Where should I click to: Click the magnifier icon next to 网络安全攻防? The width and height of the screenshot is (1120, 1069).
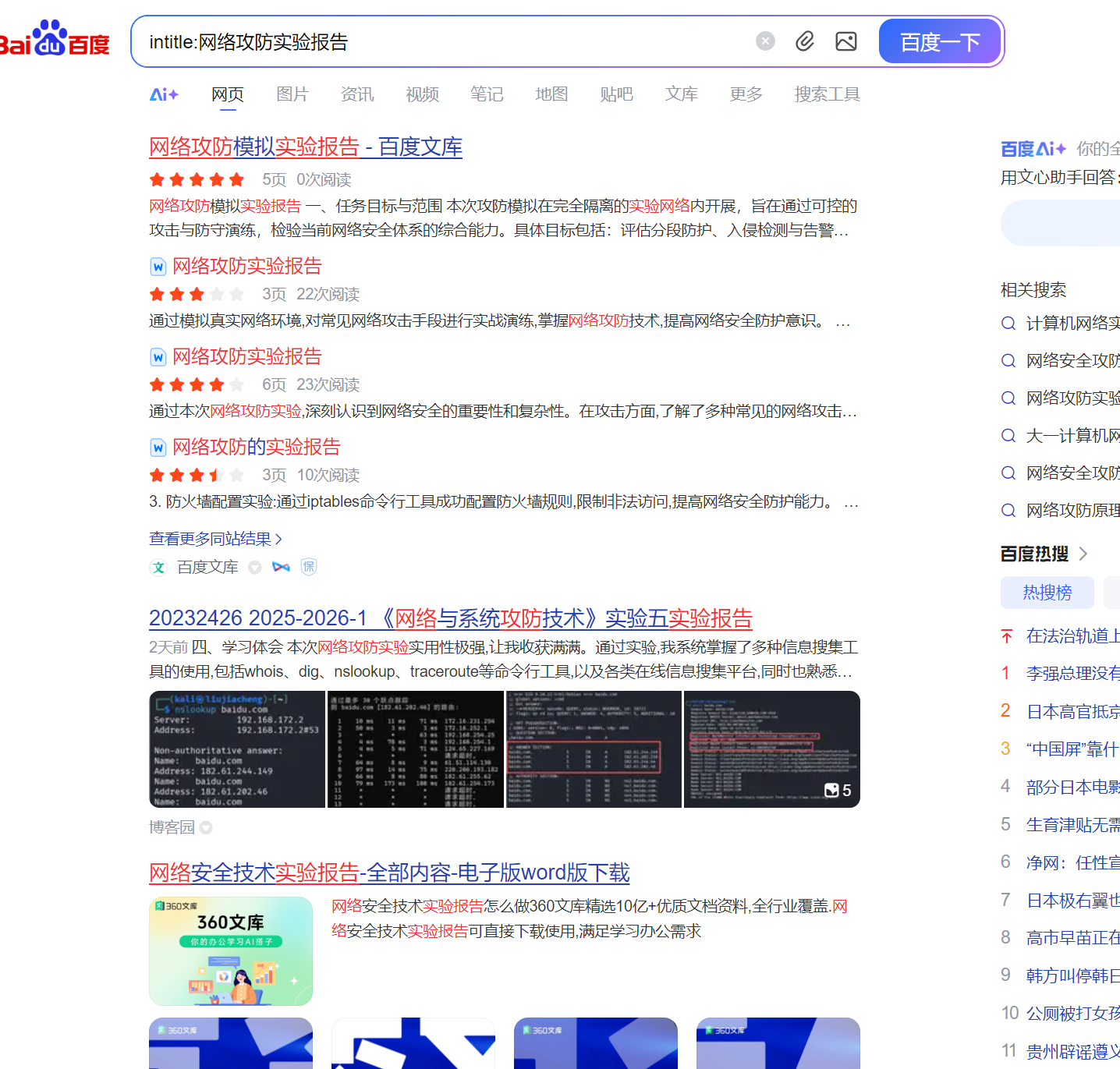click(x=1008, y=360)
